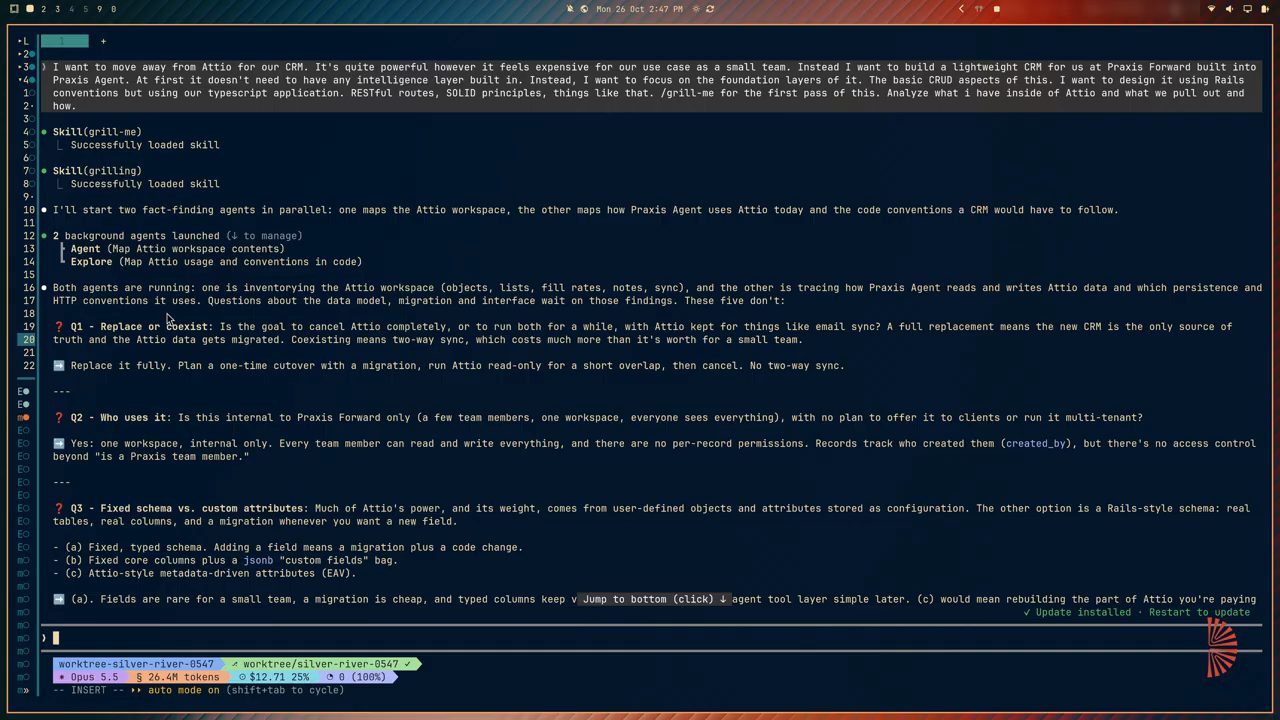This screenshot has width=1280, height=720.
Task: Click the 26.4M tokens segment
Action: 177,677
